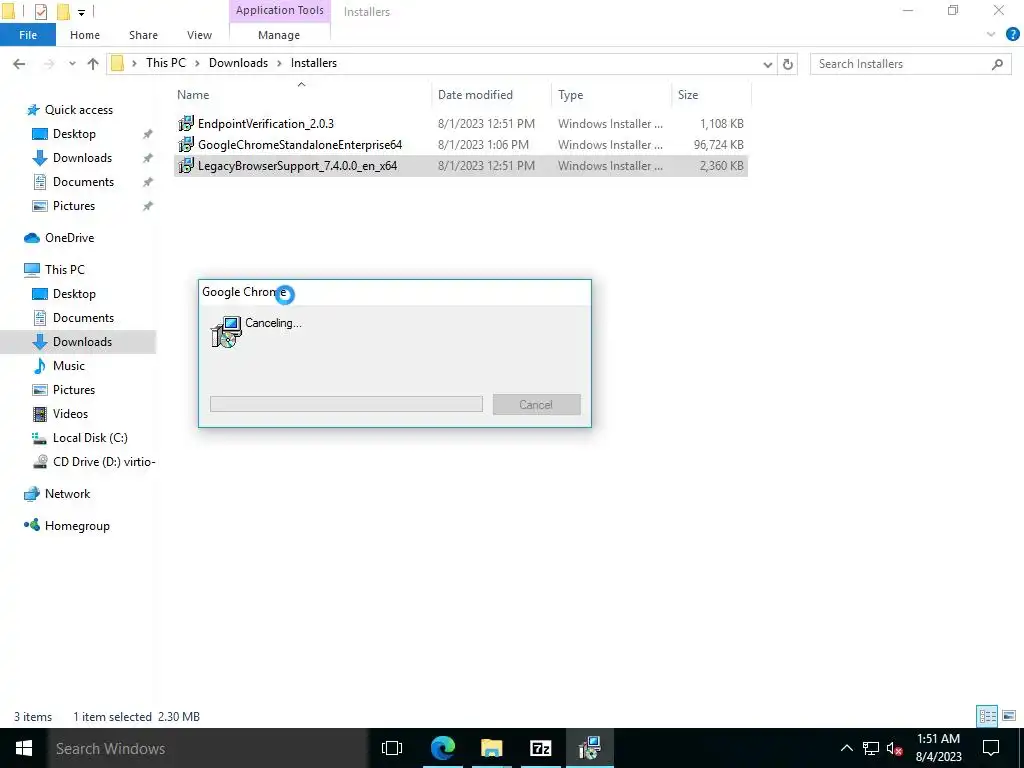Image resolution: width=1024 pixels, height=768 pixels.
Task: Open recent locations dropdown arrow
Action: pyautogui.click(x=72, y=63)
